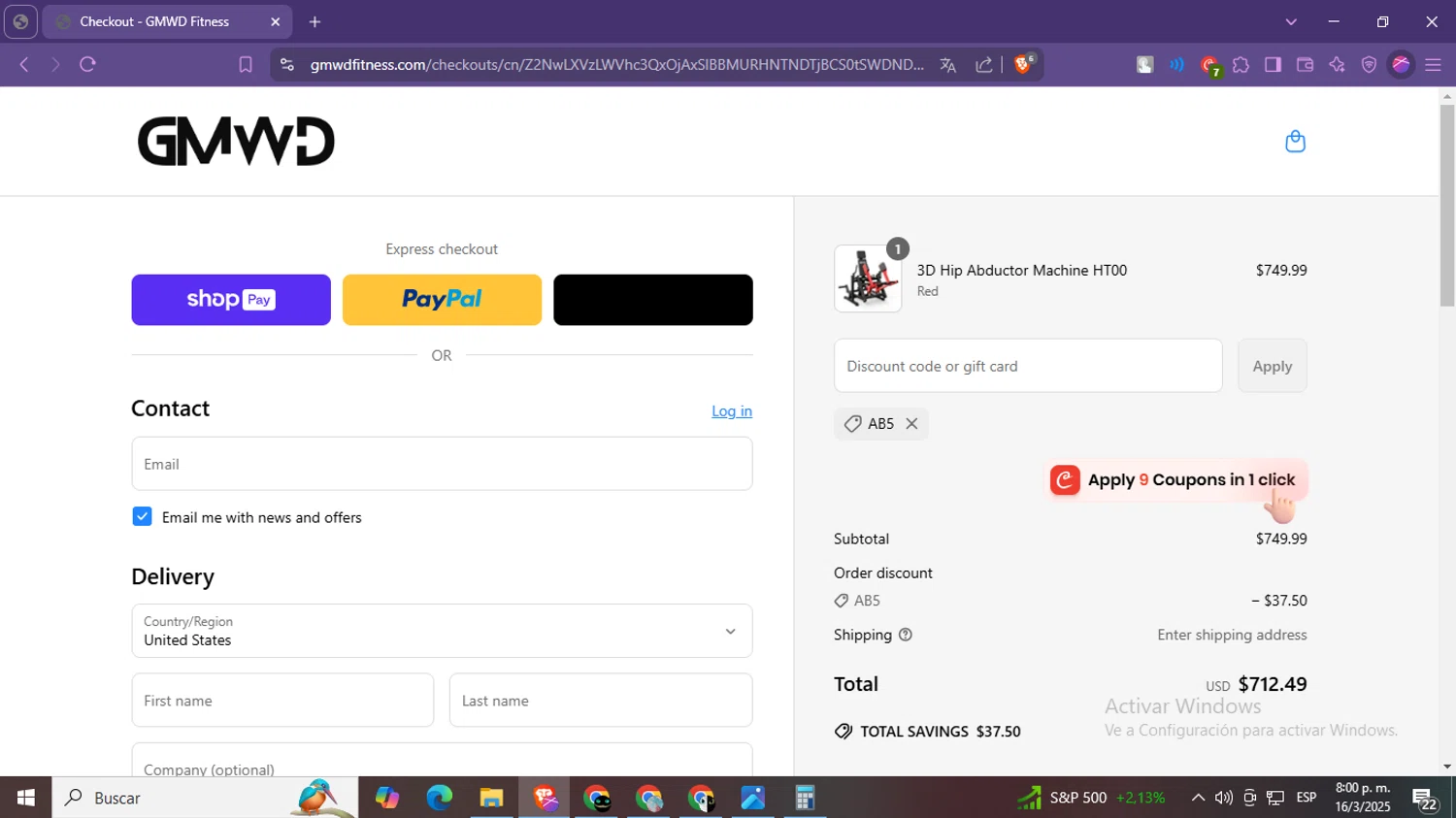Remove the AB5 discount code tag
This screenshot has height=818, width=1456.
[911, 423]
